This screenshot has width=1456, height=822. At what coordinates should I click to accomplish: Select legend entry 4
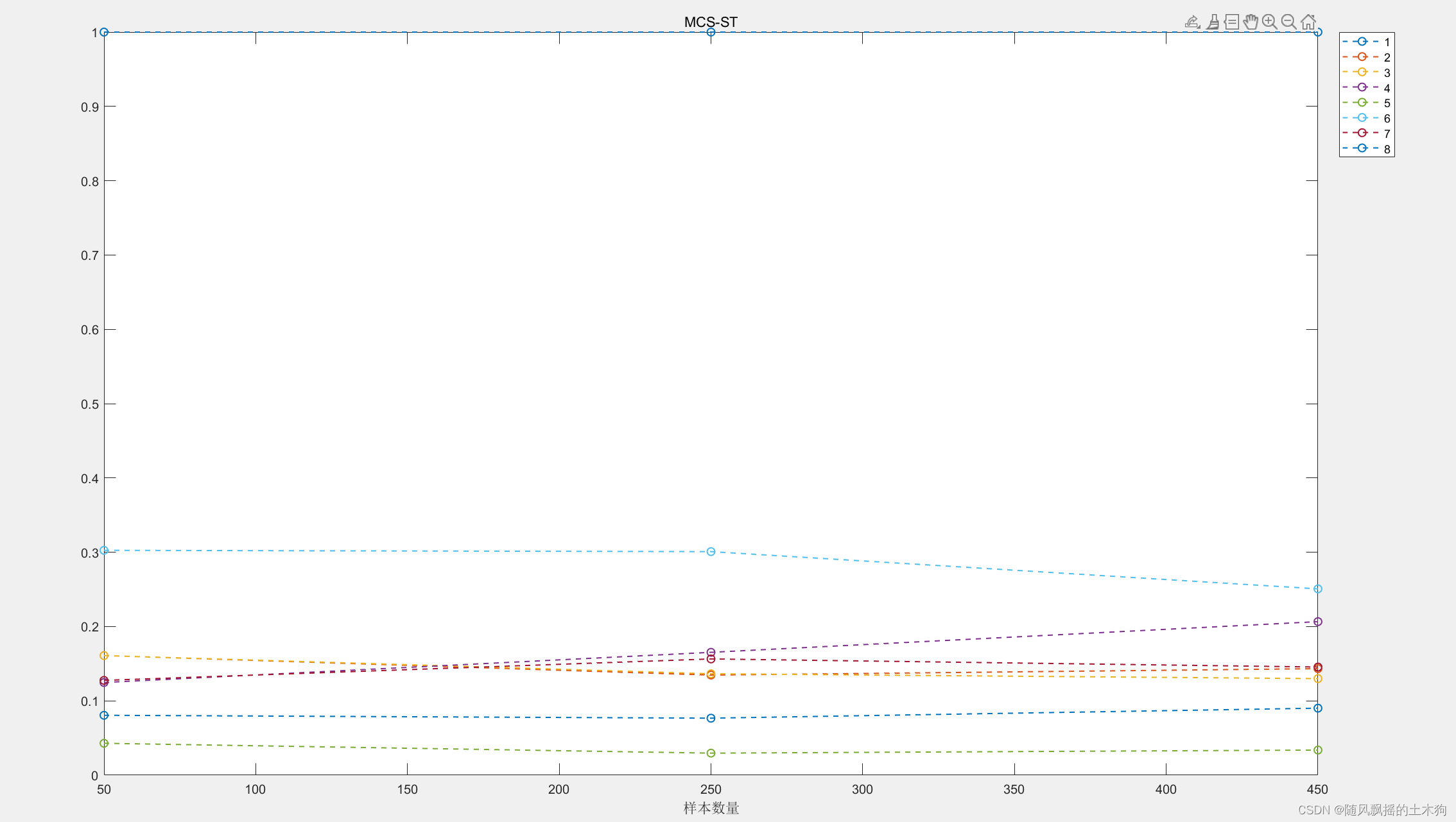(1367, 88)
